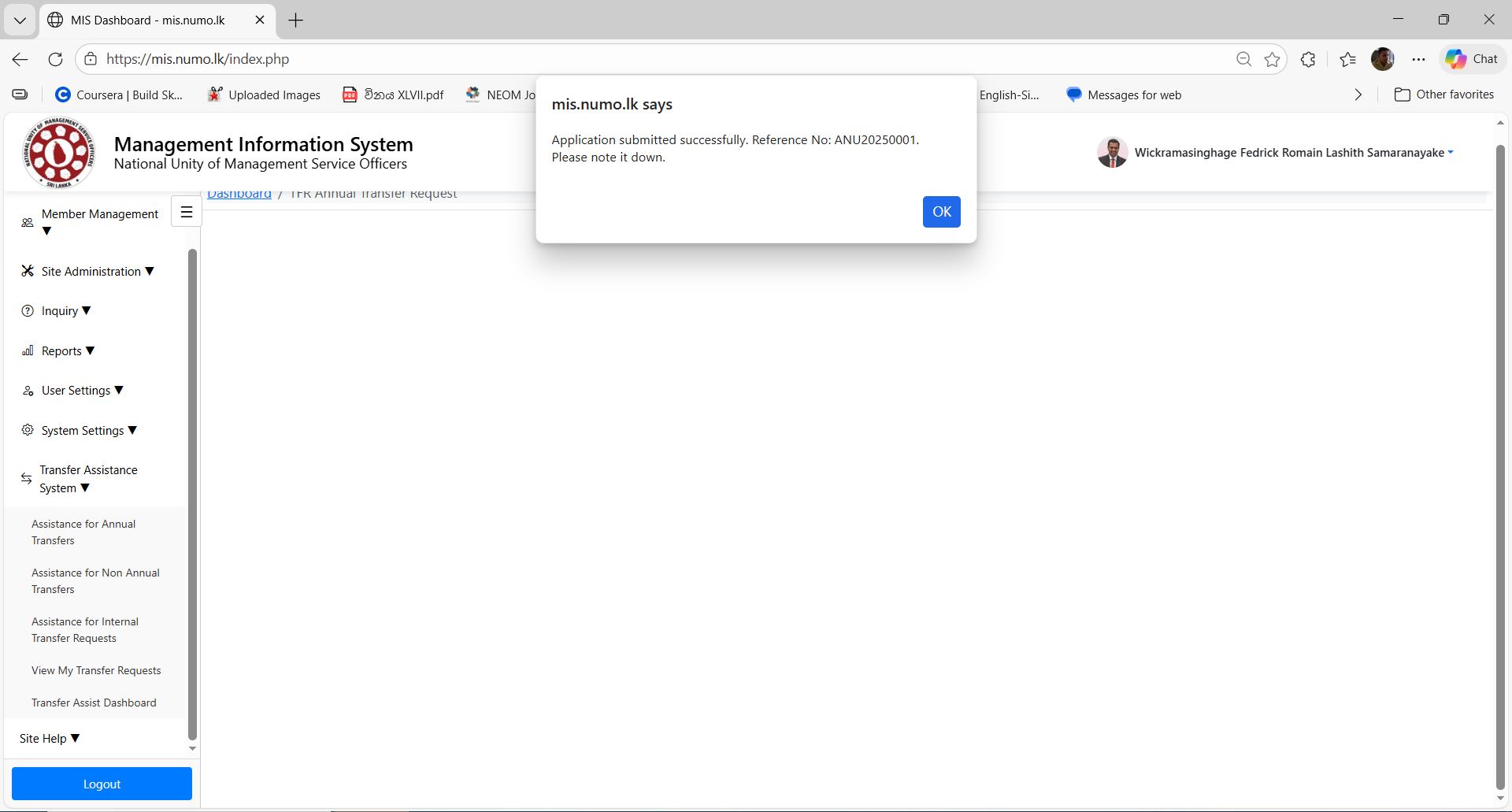Click the browser back arrow

[x=20, y=59]
